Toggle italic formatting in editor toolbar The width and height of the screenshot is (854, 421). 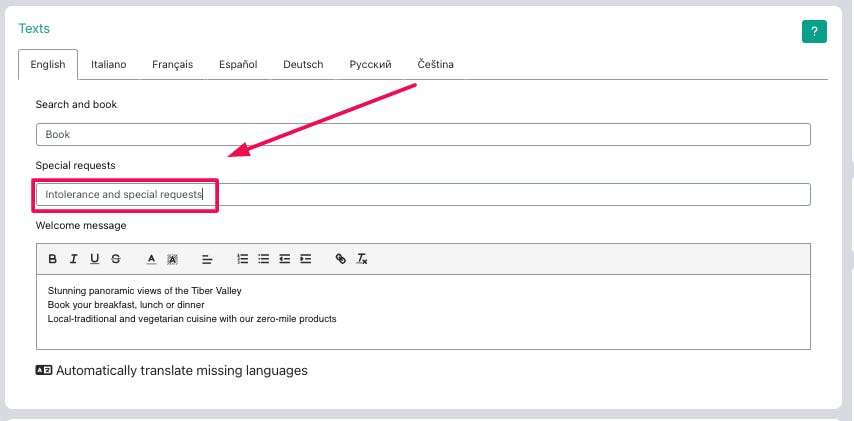click(74, 259)
